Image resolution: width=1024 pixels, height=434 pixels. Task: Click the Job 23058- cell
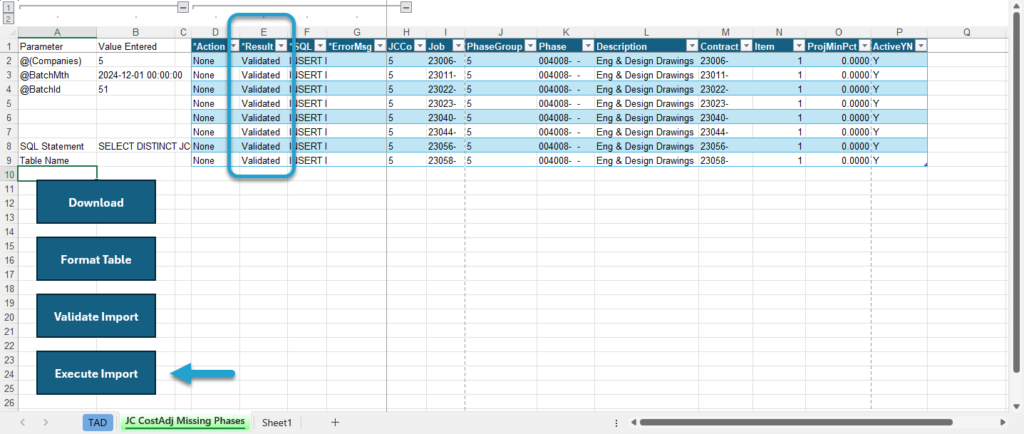[x=445, y=161]
